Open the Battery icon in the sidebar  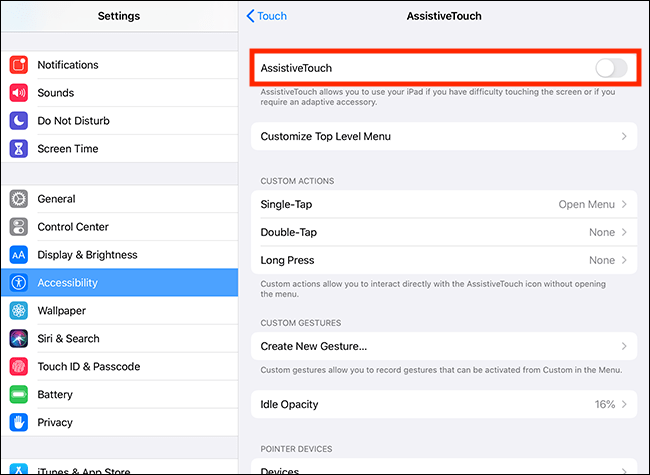pos(19,395)
